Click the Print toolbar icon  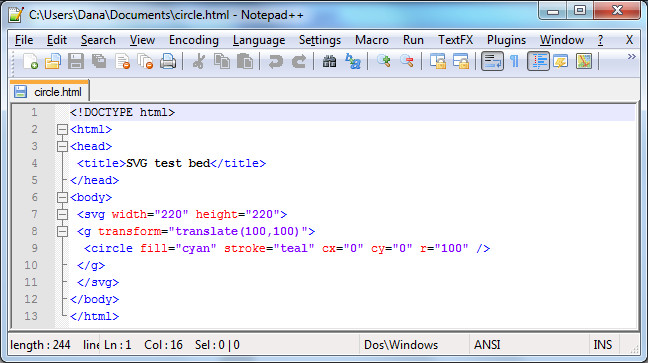(x=168, y=62)
